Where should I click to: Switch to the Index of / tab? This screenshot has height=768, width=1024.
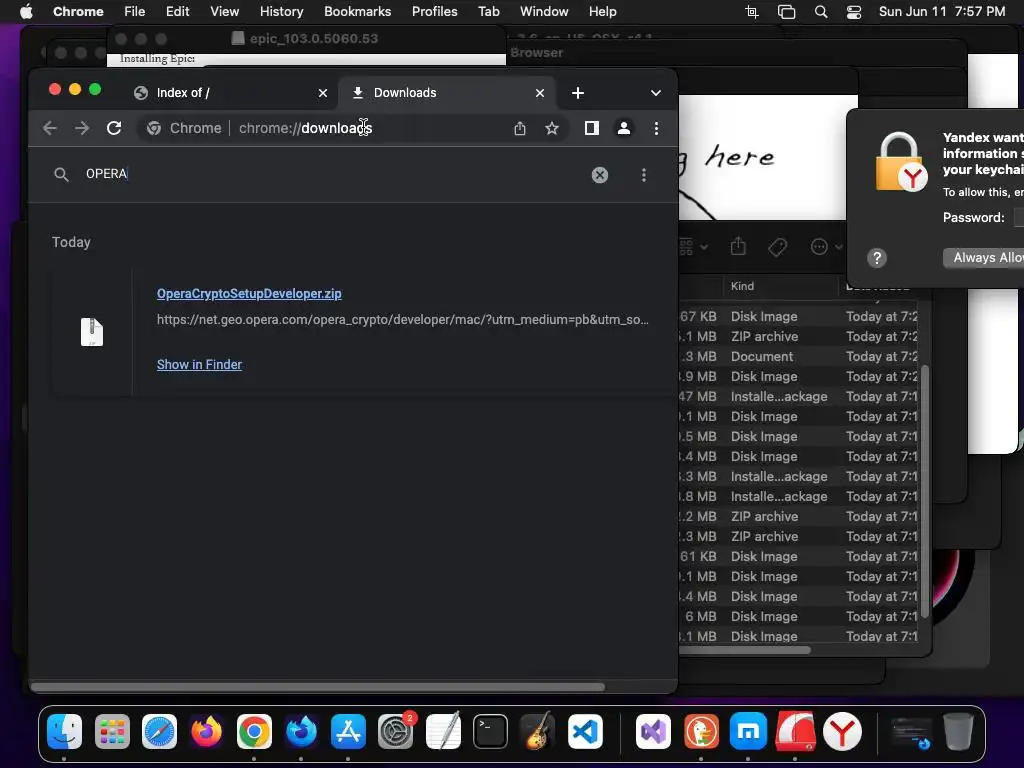(225, 93)
